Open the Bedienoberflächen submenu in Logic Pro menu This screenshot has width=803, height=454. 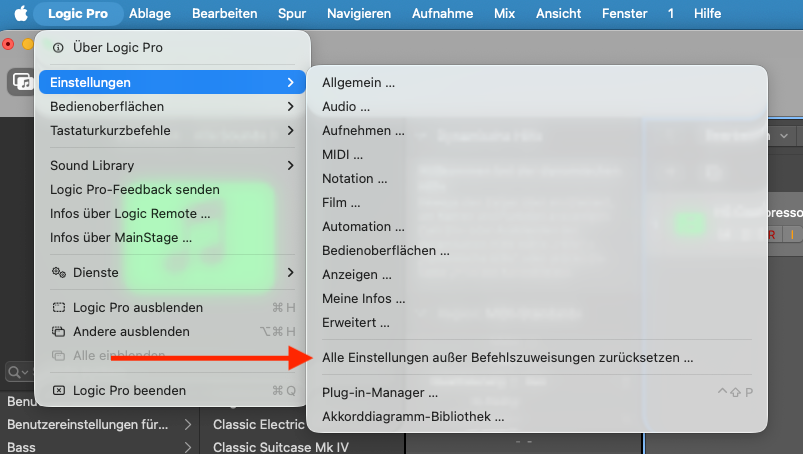point(173,106)
